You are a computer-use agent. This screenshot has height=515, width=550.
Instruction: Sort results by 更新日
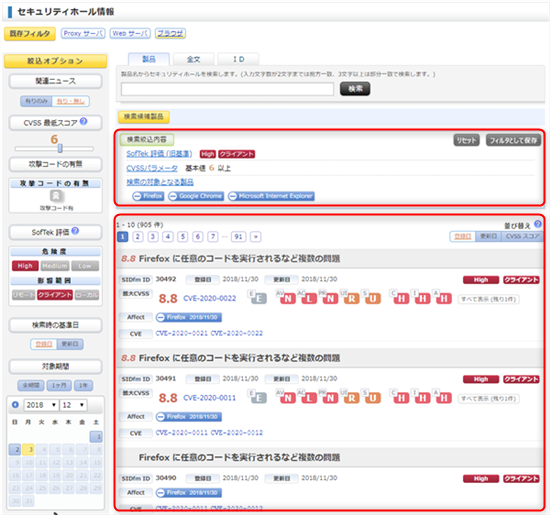point(488,236)
